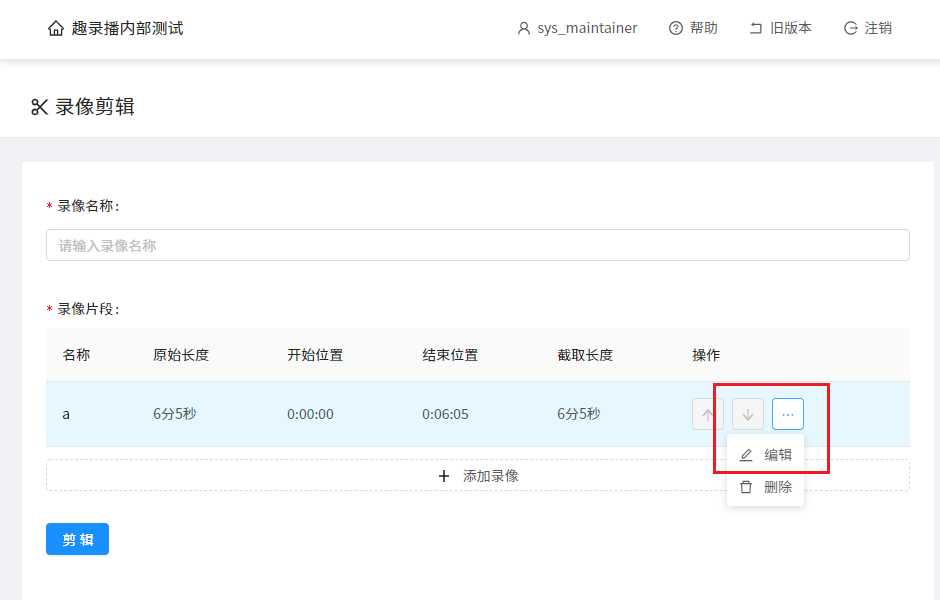Screen dimensions: 940x600
Task: Move segment a down with arrow button
Action: pos(748,414)
